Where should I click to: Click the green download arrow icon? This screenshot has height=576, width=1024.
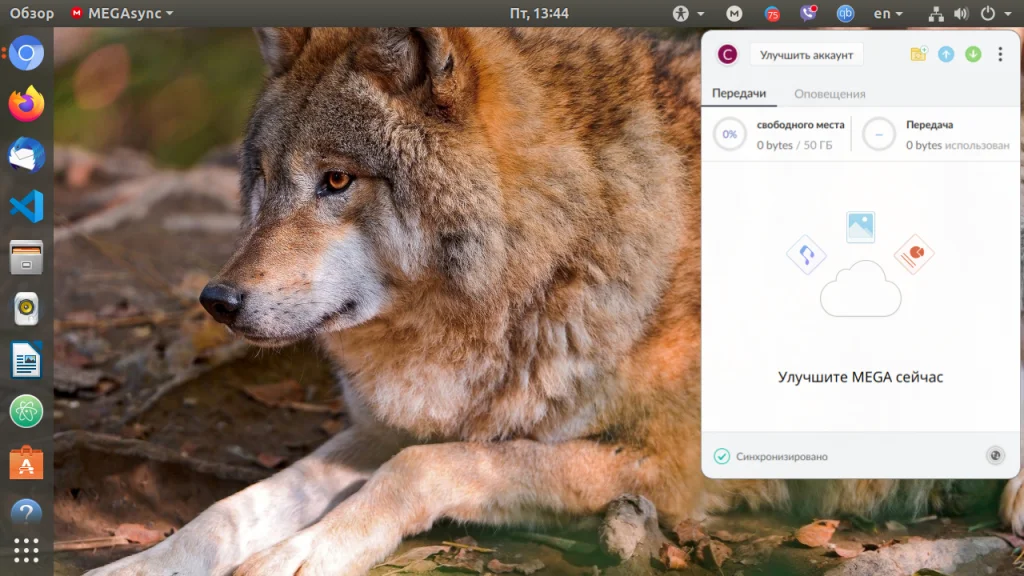click(x=973, y=54)
